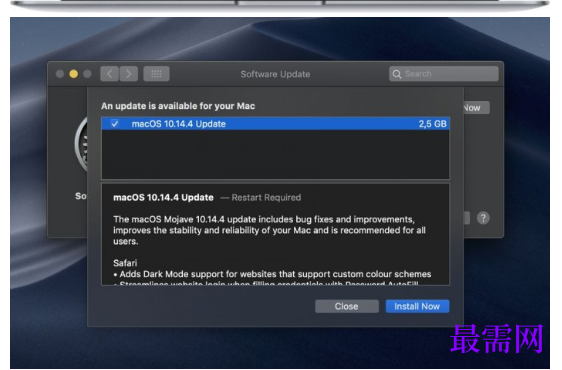
Task: Click the "An update is available" heading
Action: coord(178,106)
